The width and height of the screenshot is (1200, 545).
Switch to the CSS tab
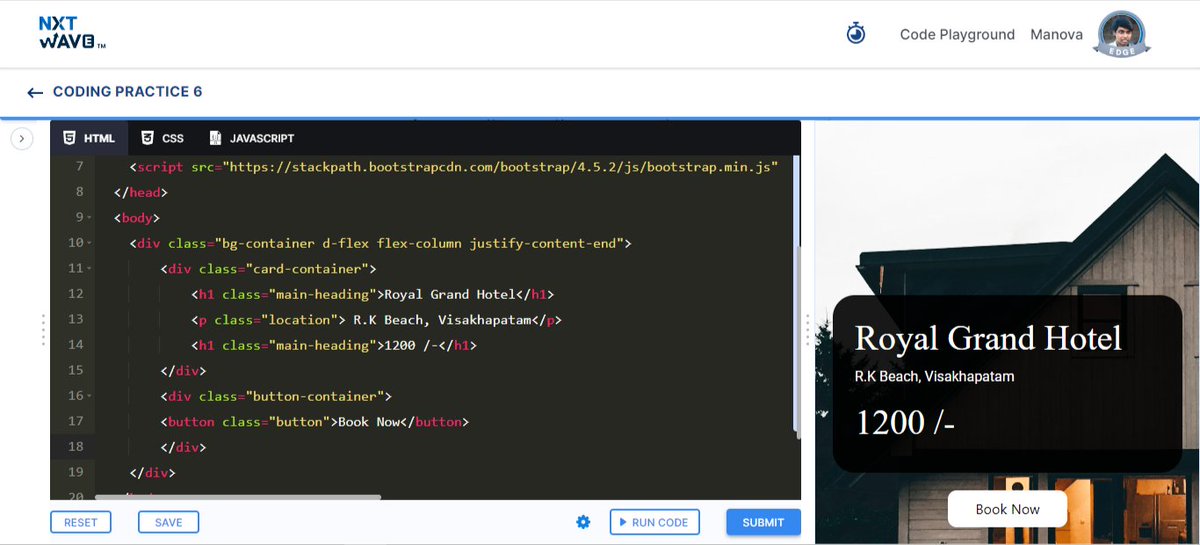click(x=162, y=138)
